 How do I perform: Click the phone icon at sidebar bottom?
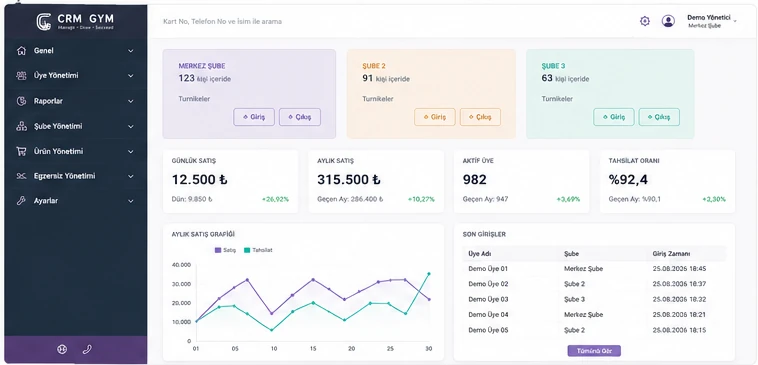[x=87, y=350]
